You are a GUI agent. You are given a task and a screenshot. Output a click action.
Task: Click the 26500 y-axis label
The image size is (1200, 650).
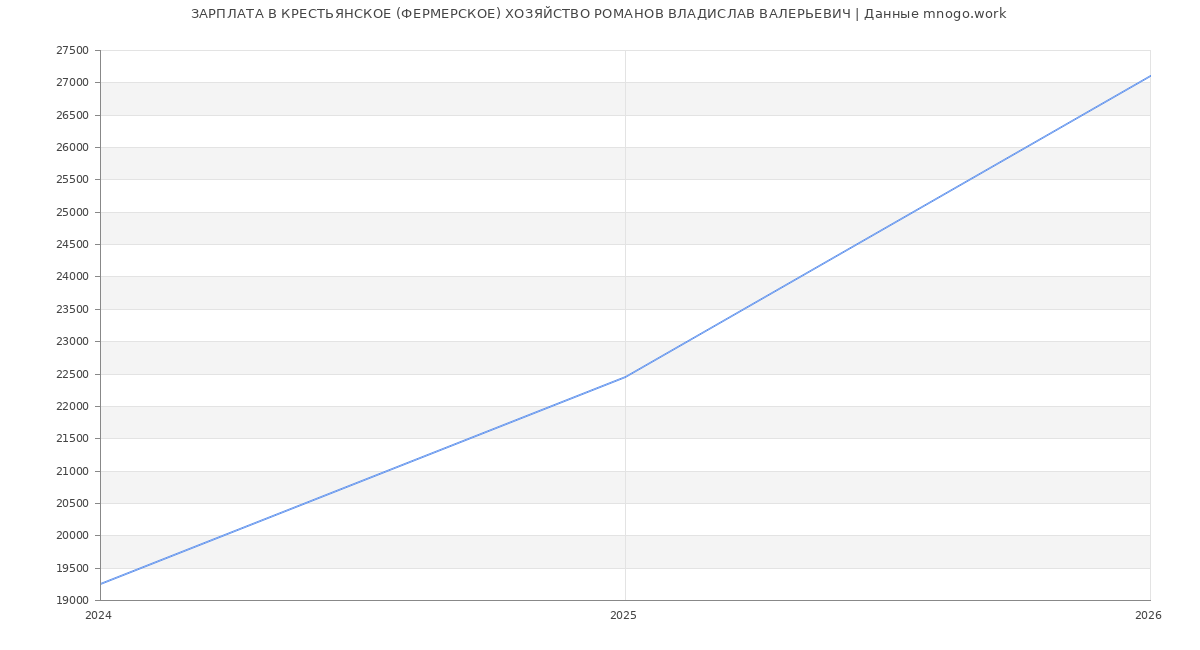click(72, 115)
